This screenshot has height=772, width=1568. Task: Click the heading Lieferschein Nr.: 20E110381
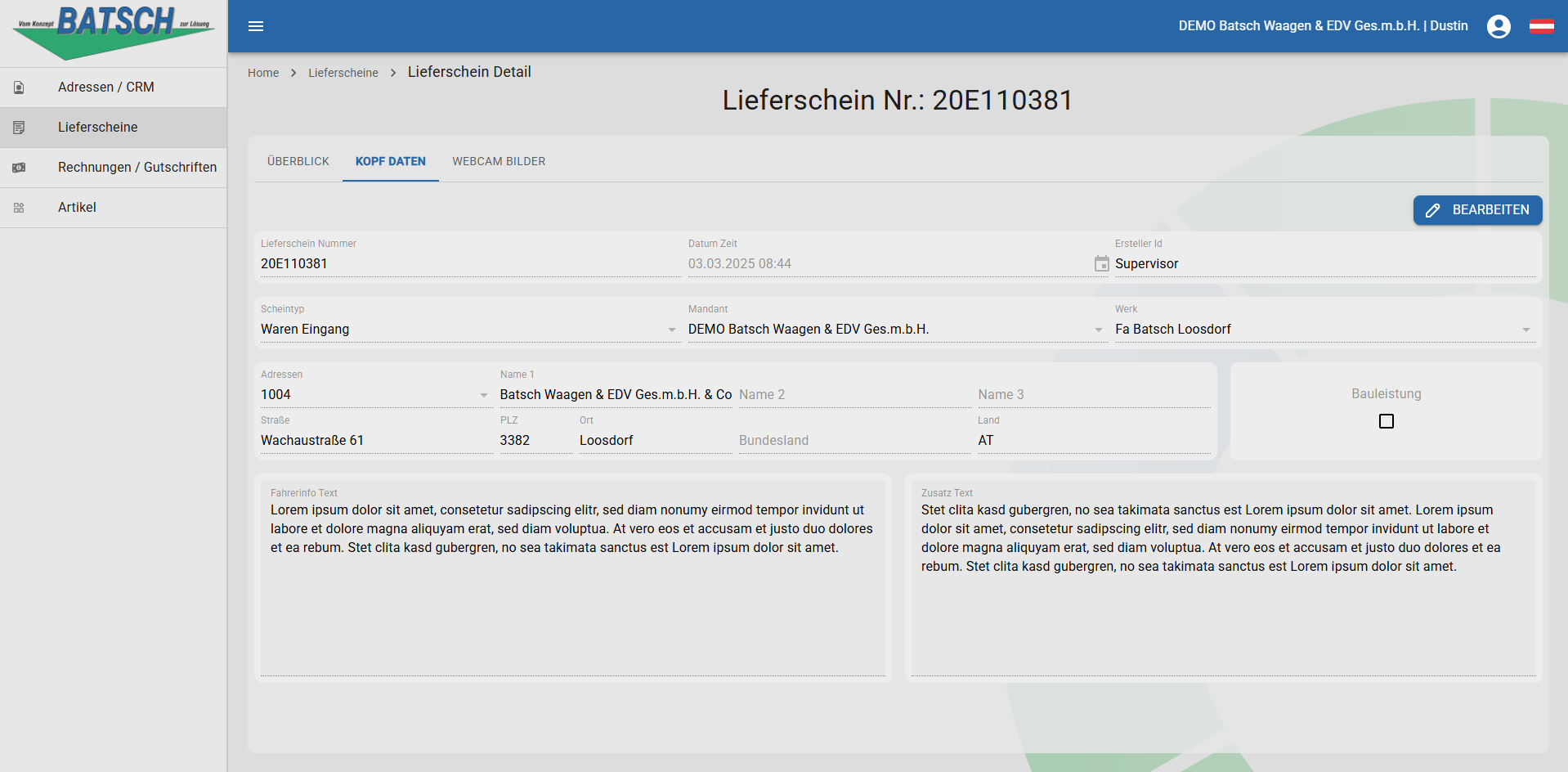[898, 100]
